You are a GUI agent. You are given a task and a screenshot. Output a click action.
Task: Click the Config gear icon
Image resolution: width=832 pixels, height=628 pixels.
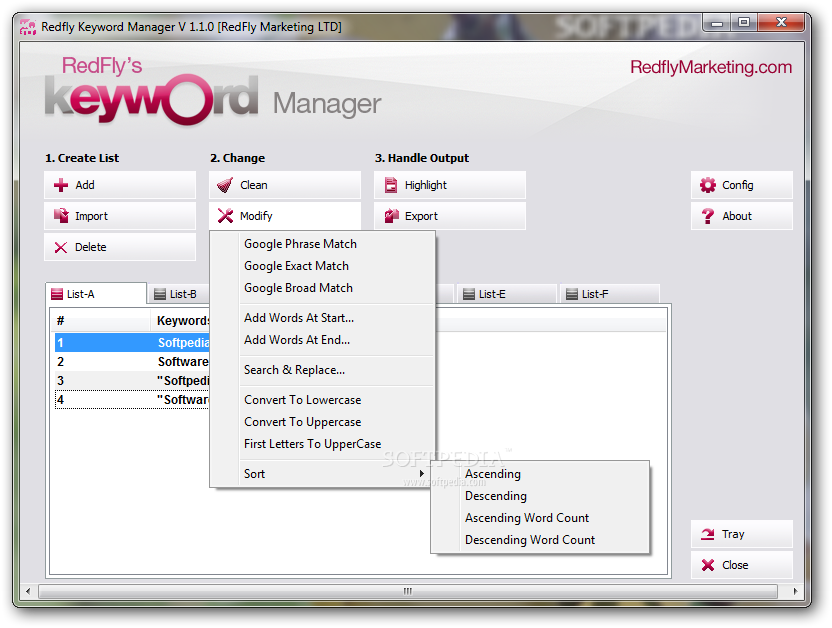pyautogui.click(x=708, y=185)
